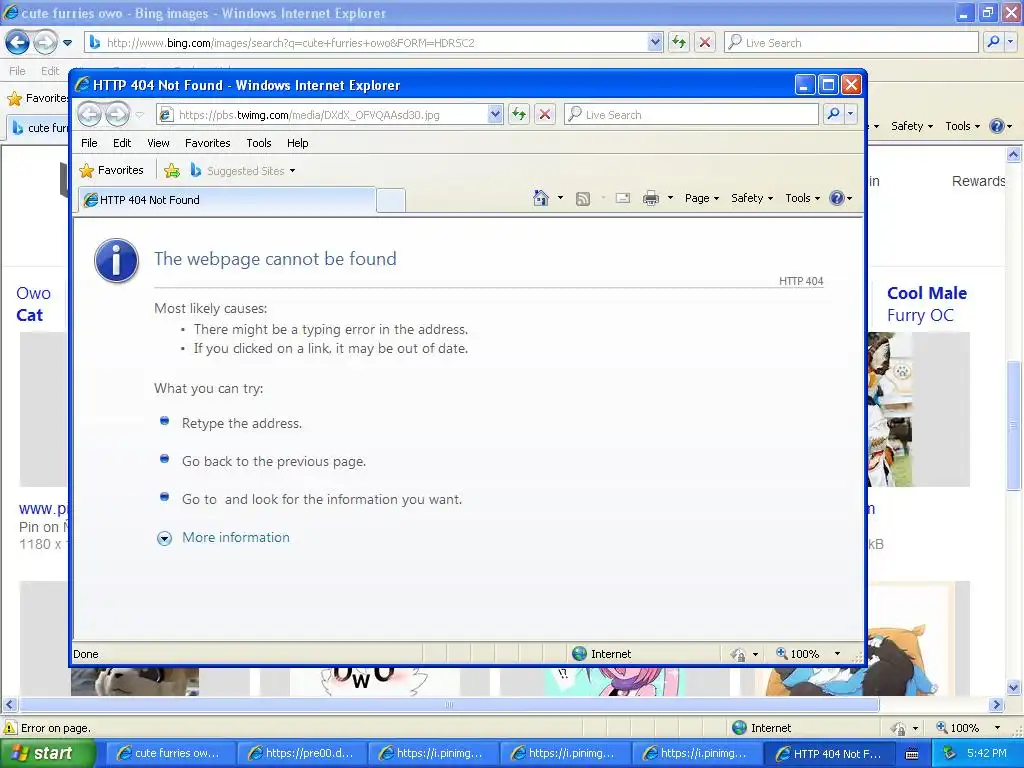
Task: Click Back arrow in HTTP 404 window
Action: 89,114
